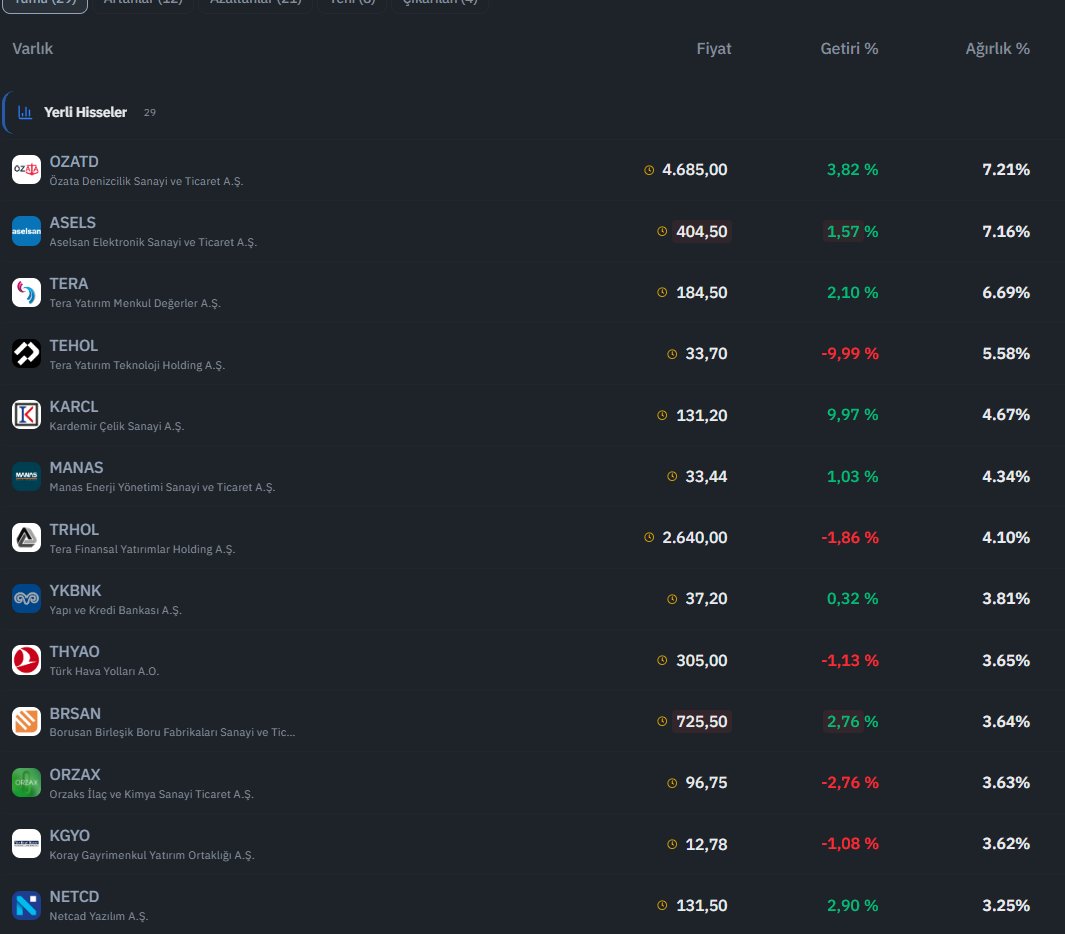This screenshot has width=1065, height=934.
Task: Open the NETCD ticker link
Action: (74, 897)
